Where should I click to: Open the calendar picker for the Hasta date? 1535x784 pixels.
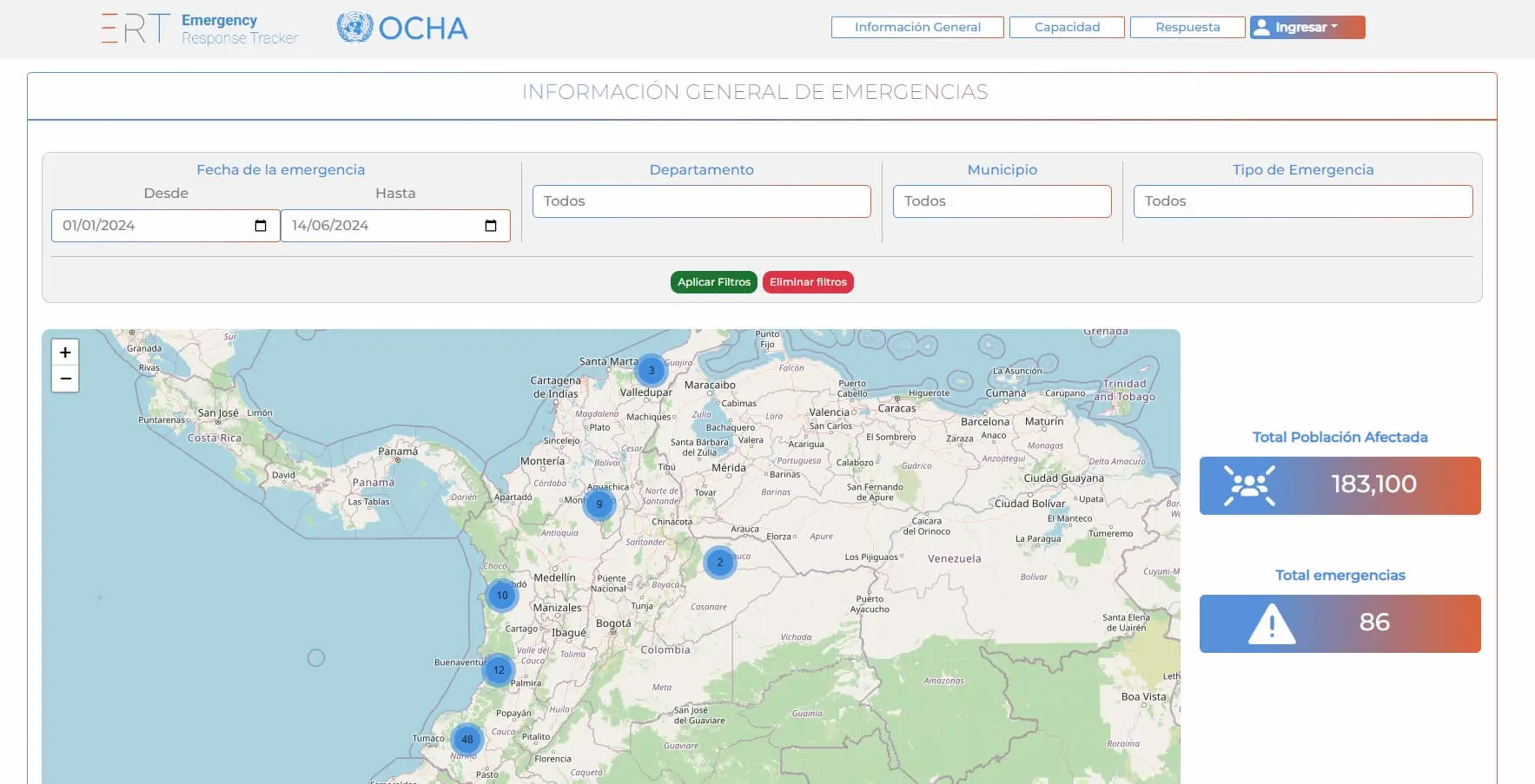point(490,225)
